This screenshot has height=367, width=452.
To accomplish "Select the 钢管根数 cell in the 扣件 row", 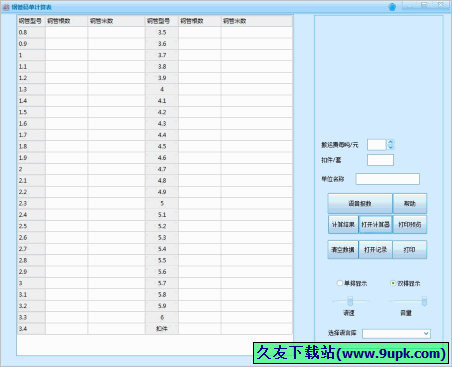I will click(x=200, y=329).
